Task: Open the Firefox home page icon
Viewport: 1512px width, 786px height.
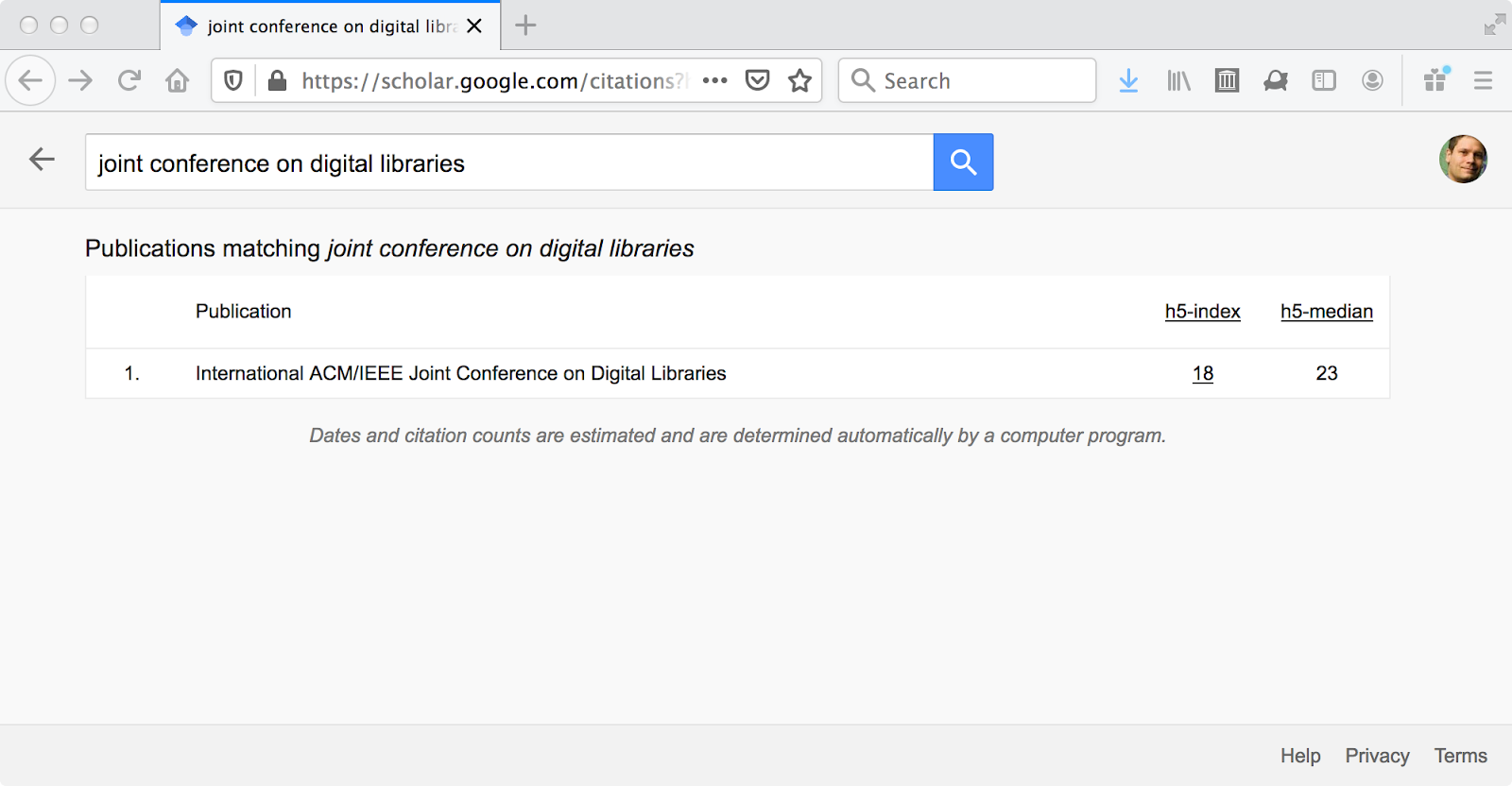Action: point(178,80)
